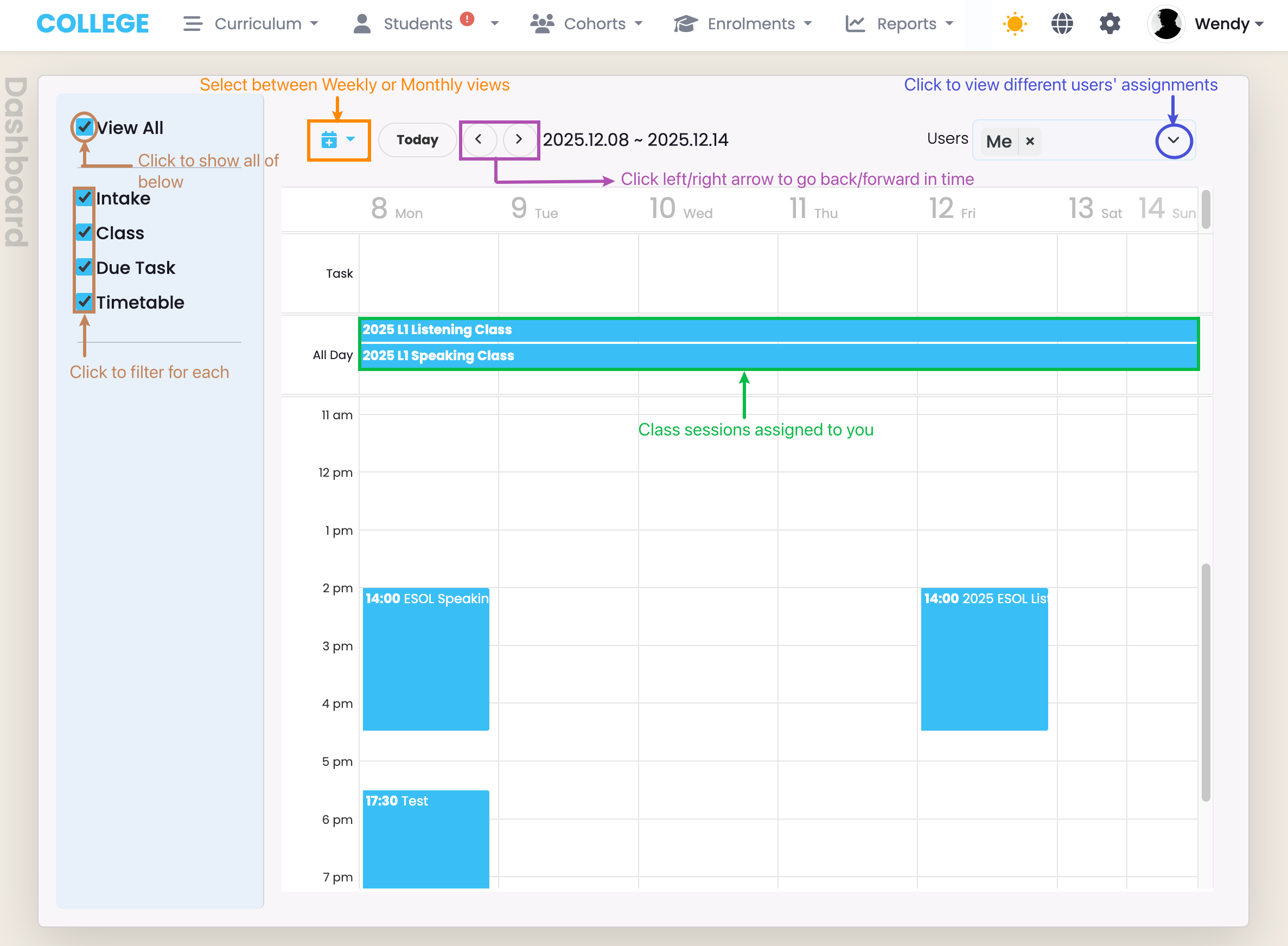This screenshot has width=1288, height=946.
Task: Toggle the Intake filter checkbox
Action: pyautogui.click(x=85, y=198)
